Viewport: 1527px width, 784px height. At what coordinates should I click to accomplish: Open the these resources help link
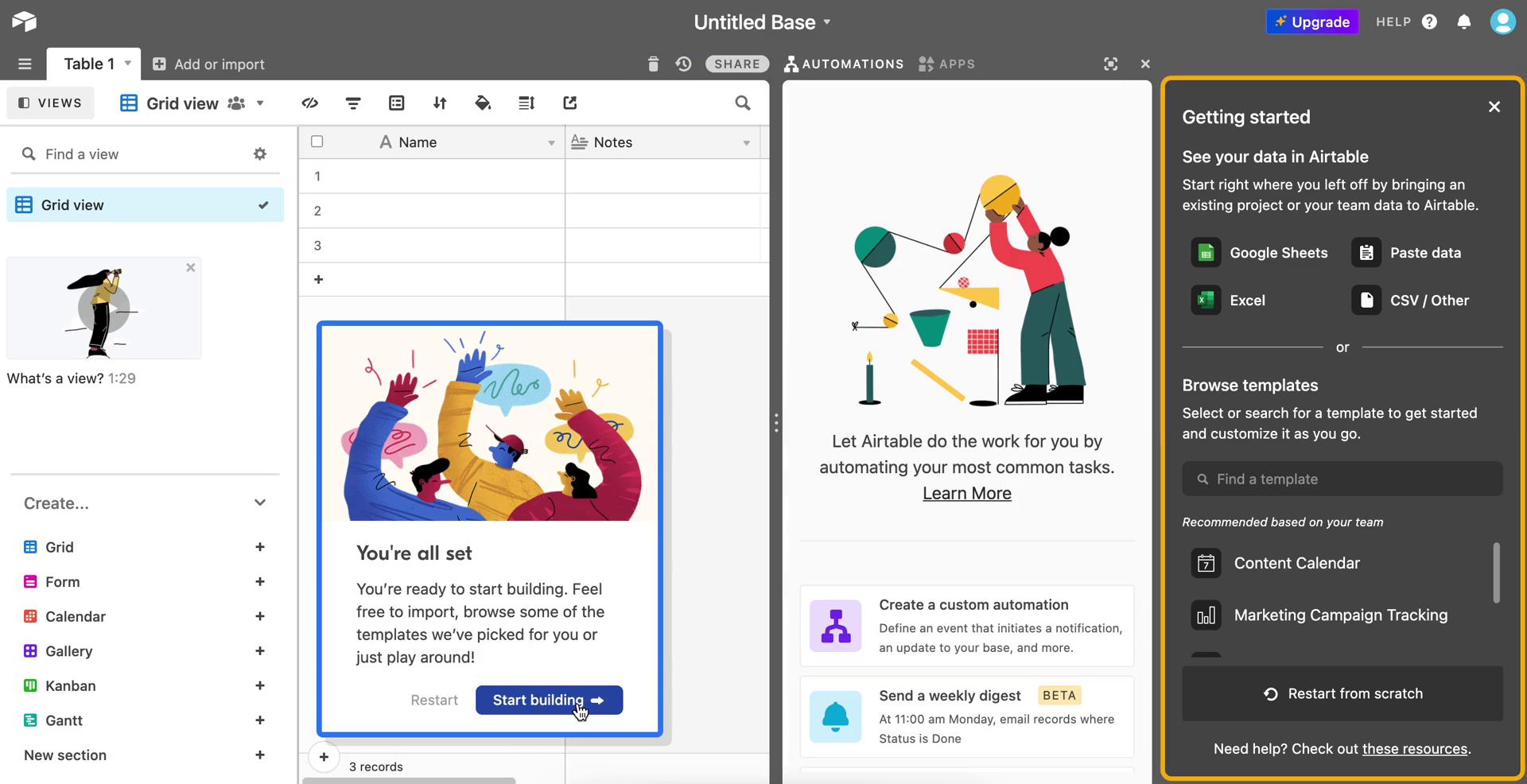click(1415, 749)
